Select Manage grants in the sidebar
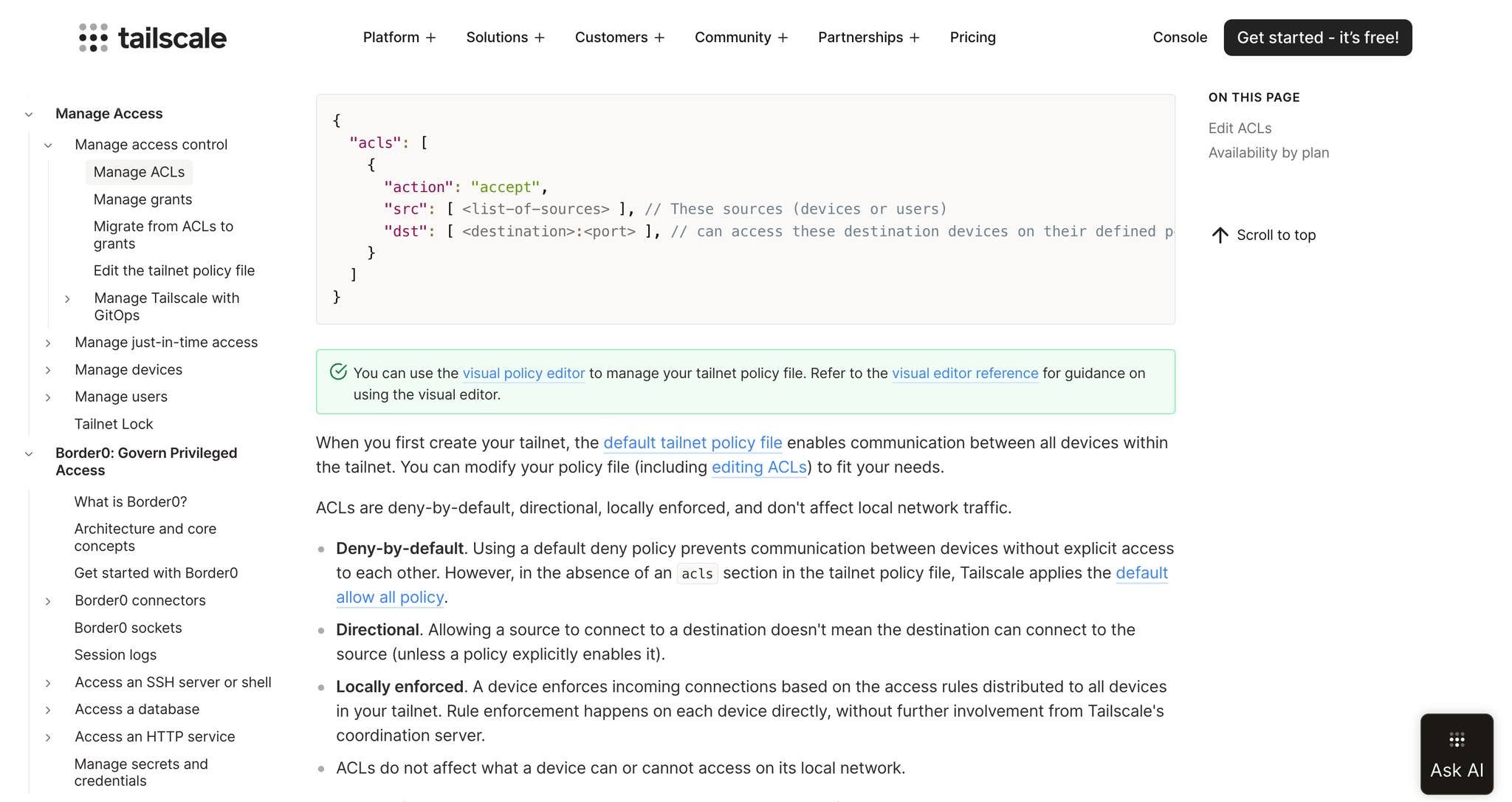Image resolution: width=1512 pixels, height=802 pixels. (142, 199)
